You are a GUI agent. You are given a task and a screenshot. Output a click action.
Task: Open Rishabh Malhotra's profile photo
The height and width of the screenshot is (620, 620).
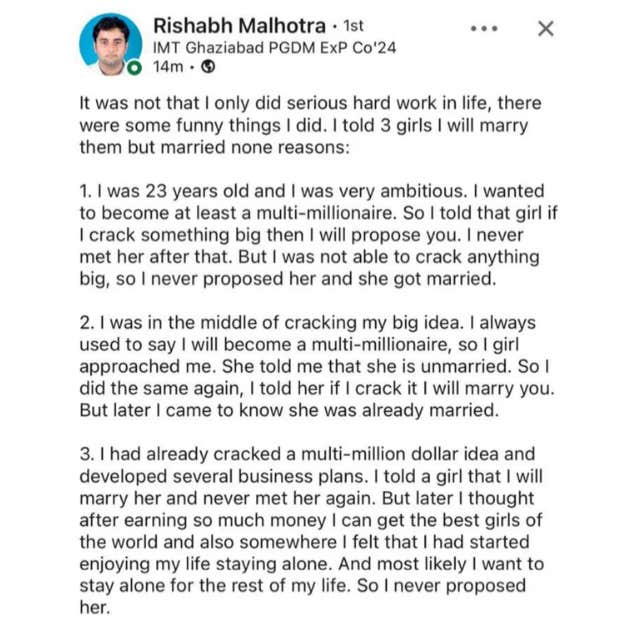coord(110,44)
